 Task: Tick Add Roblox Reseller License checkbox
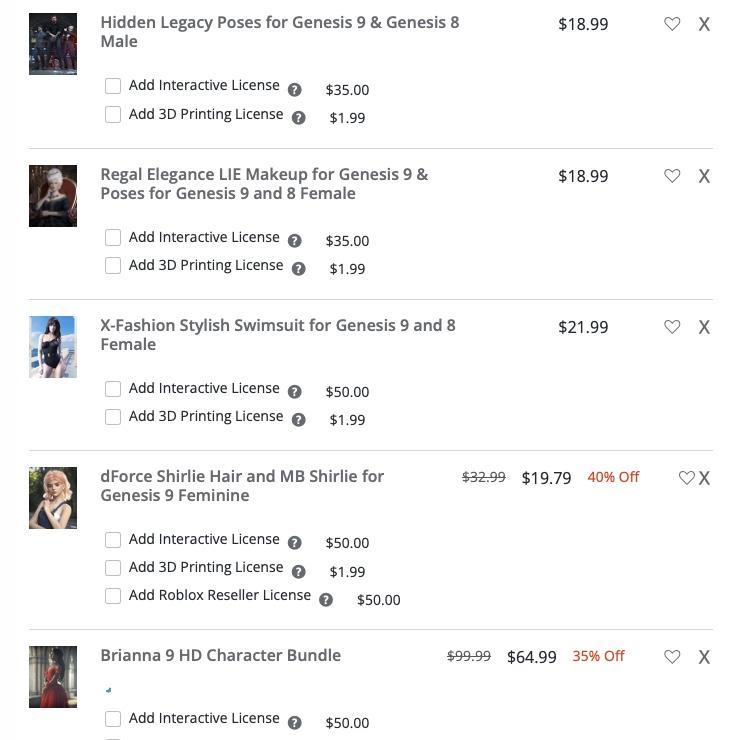[113, 596]
